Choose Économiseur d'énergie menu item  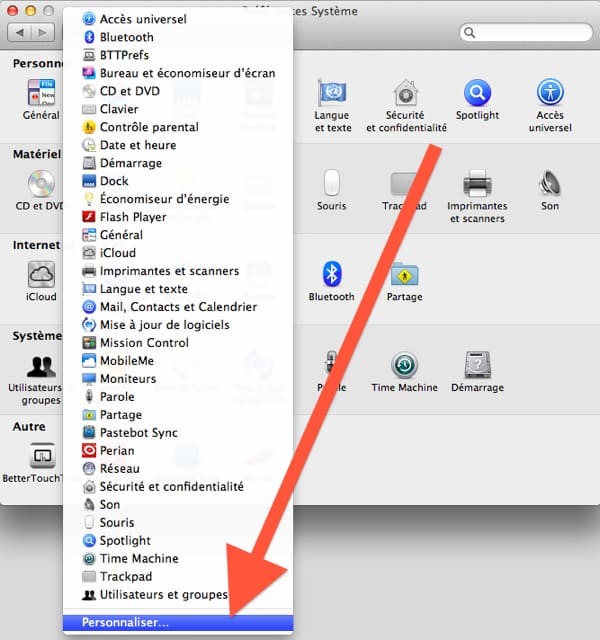[x=178, y=199]
